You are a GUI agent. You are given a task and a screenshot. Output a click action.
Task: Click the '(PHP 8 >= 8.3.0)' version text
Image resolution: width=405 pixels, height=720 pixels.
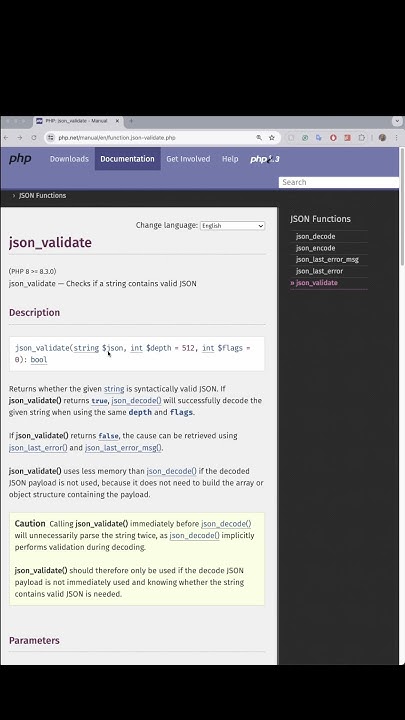click(33, 271)
